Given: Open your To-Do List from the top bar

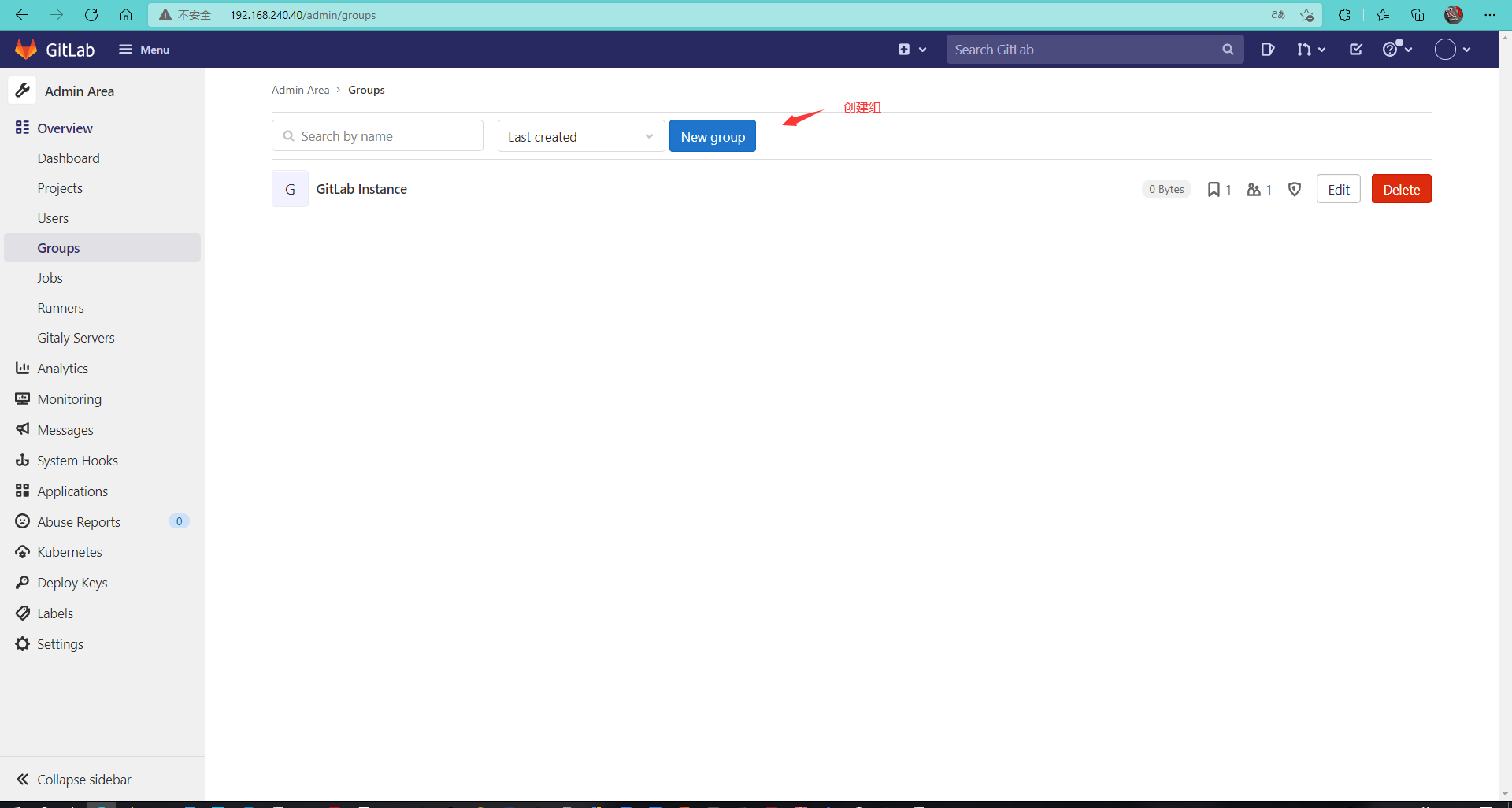Looking at the screenshot, I should (1355, 49).
